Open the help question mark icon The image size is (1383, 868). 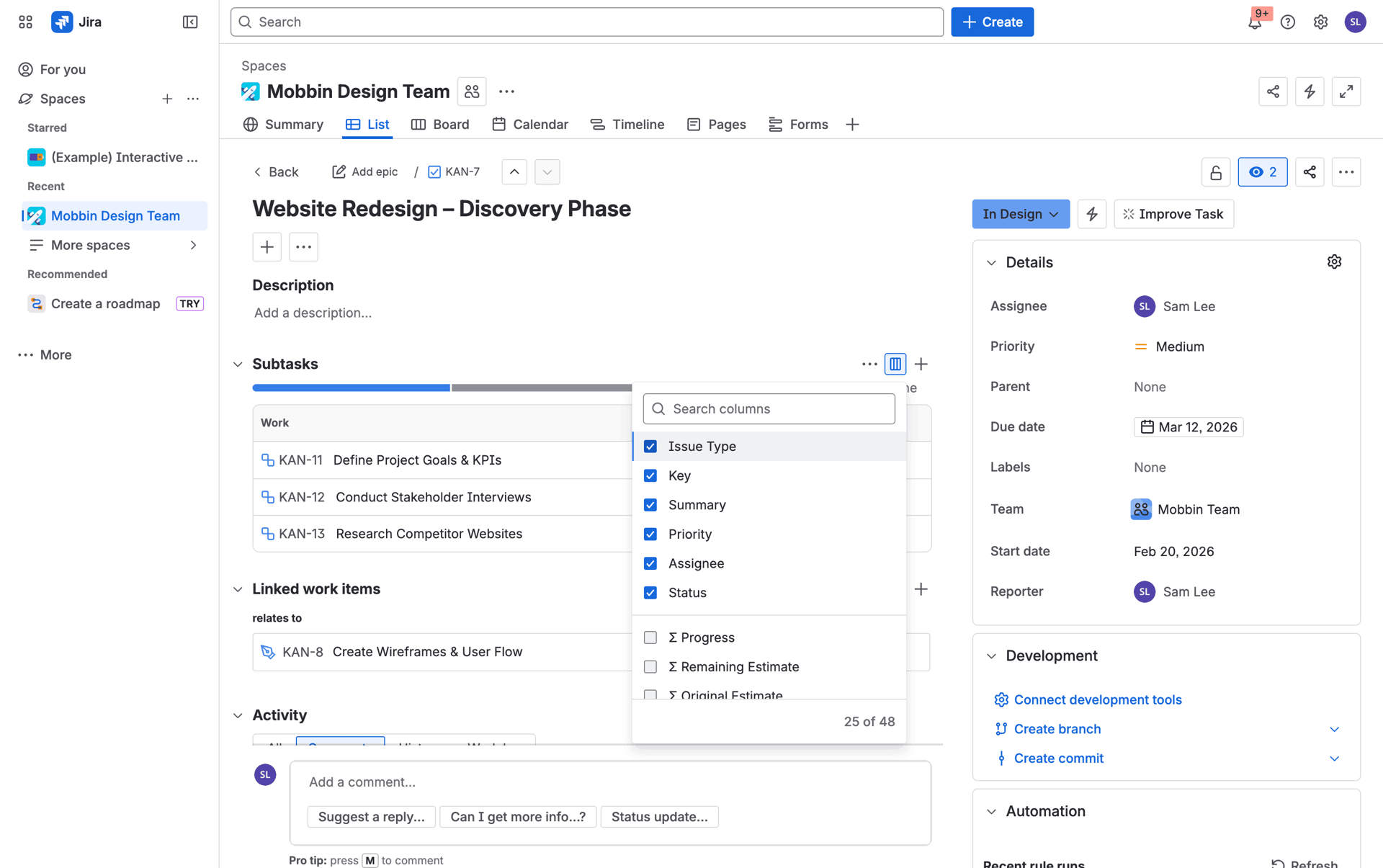1288,22
